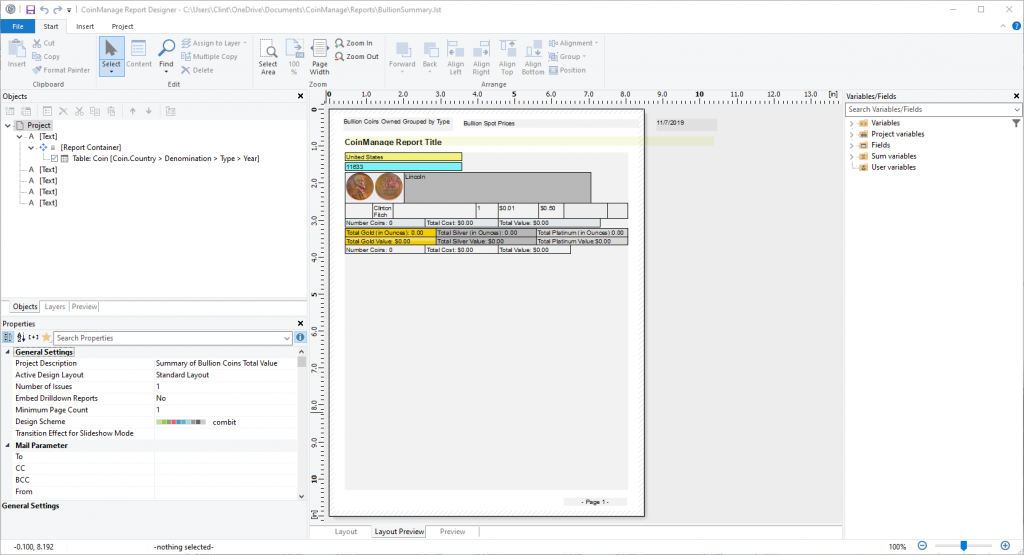
Task: Click the filter funnel icon in Variables/Fields
Action: pyautogui.click(x=1016, y=123)
